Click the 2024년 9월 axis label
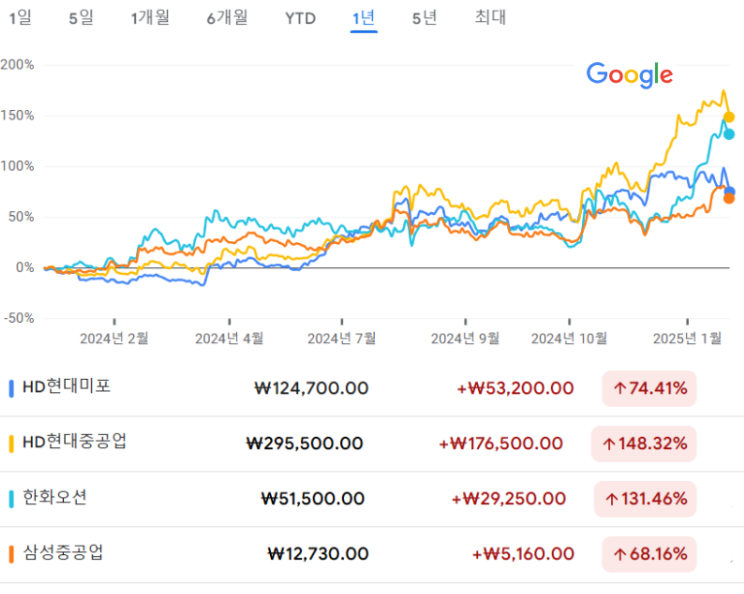This screenshot has height=594, width=744. pos(465,339)
